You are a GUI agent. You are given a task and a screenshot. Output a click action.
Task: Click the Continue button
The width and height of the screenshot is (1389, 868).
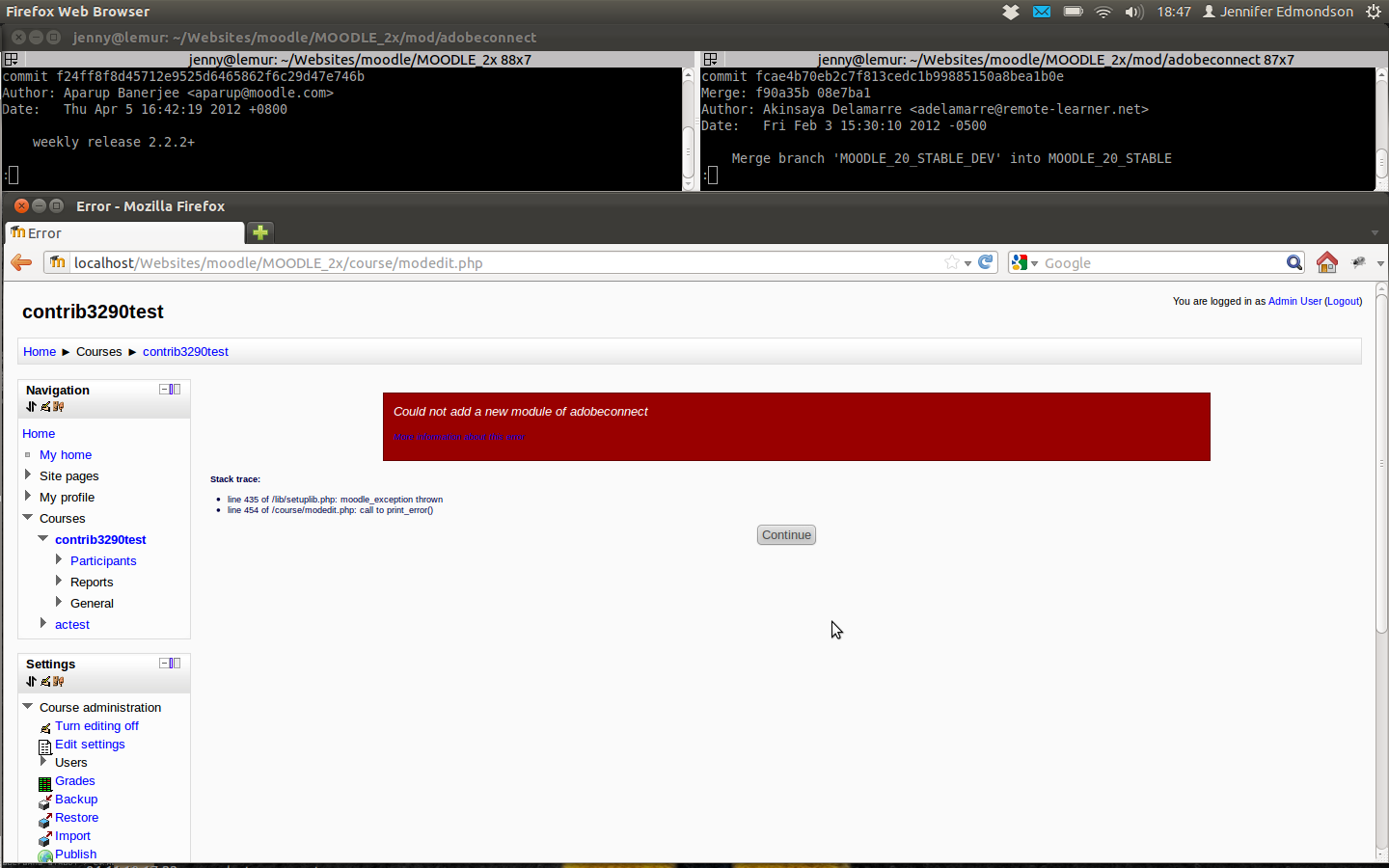[786, 535]
